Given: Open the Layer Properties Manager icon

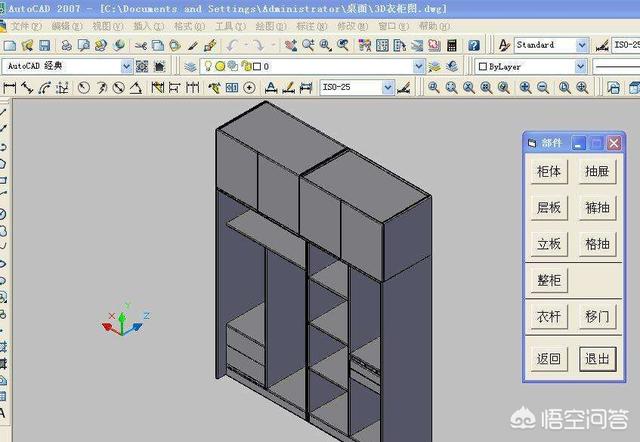Looking at the screenshot, I should coord(190,66).
